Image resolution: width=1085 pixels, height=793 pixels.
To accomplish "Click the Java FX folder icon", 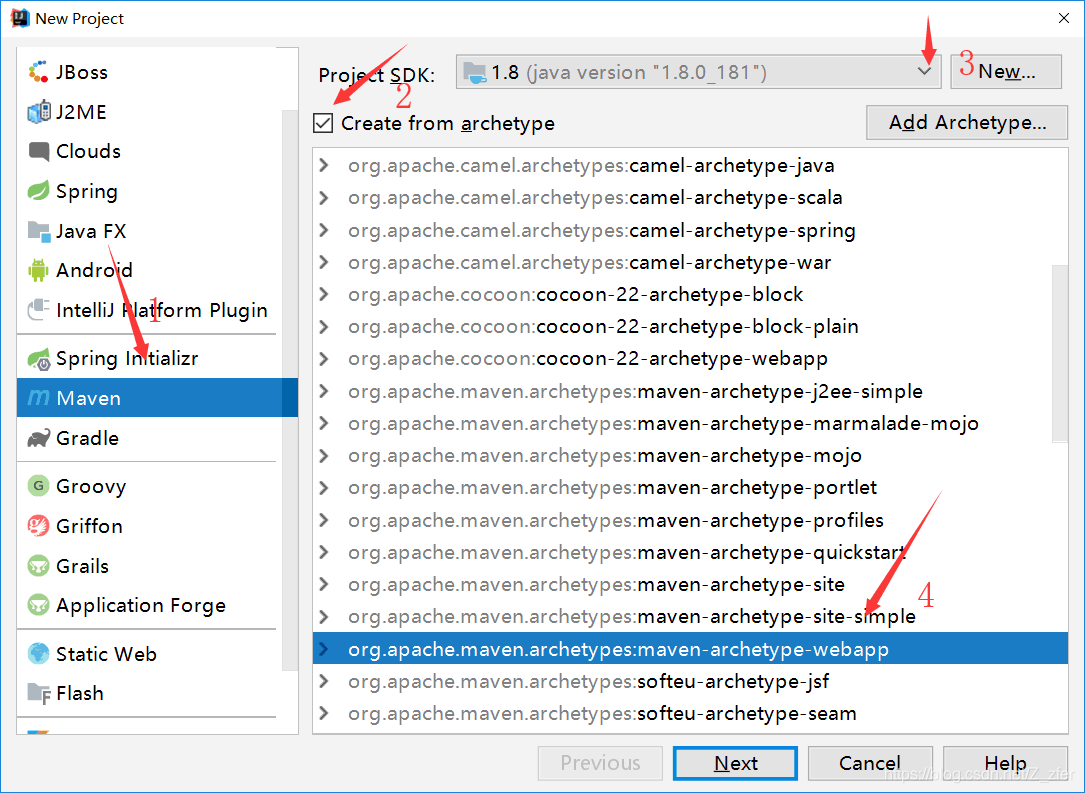I will [39, 231].
